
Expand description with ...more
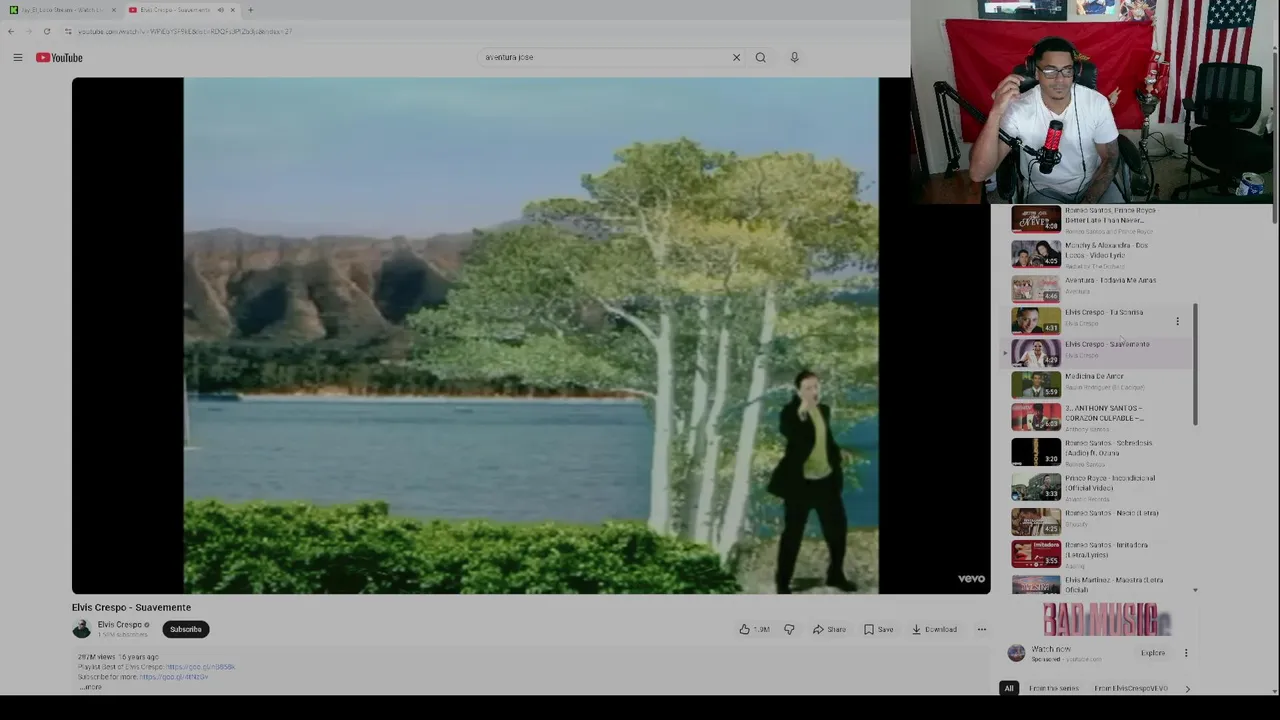pos(90,687)
